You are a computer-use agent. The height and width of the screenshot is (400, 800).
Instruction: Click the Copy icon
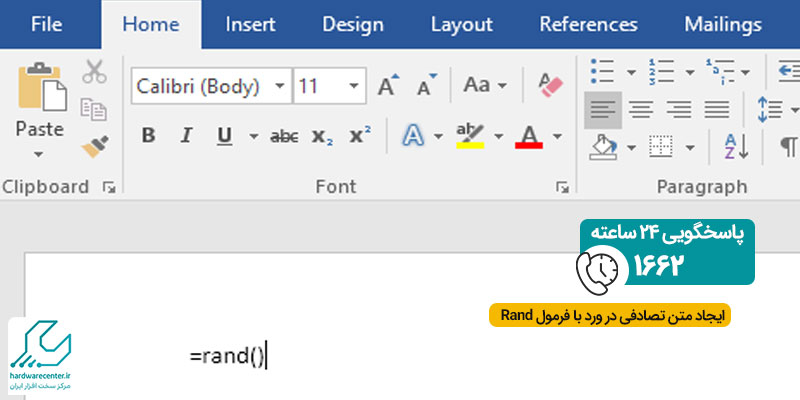94,110
